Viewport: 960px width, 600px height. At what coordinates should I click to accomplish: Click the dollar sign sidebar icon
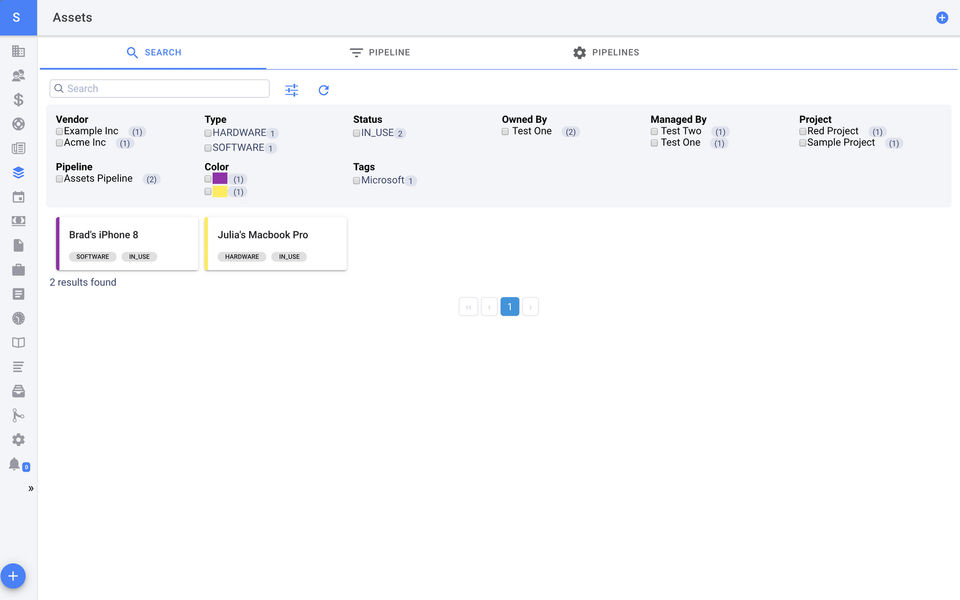pos(18,100)
